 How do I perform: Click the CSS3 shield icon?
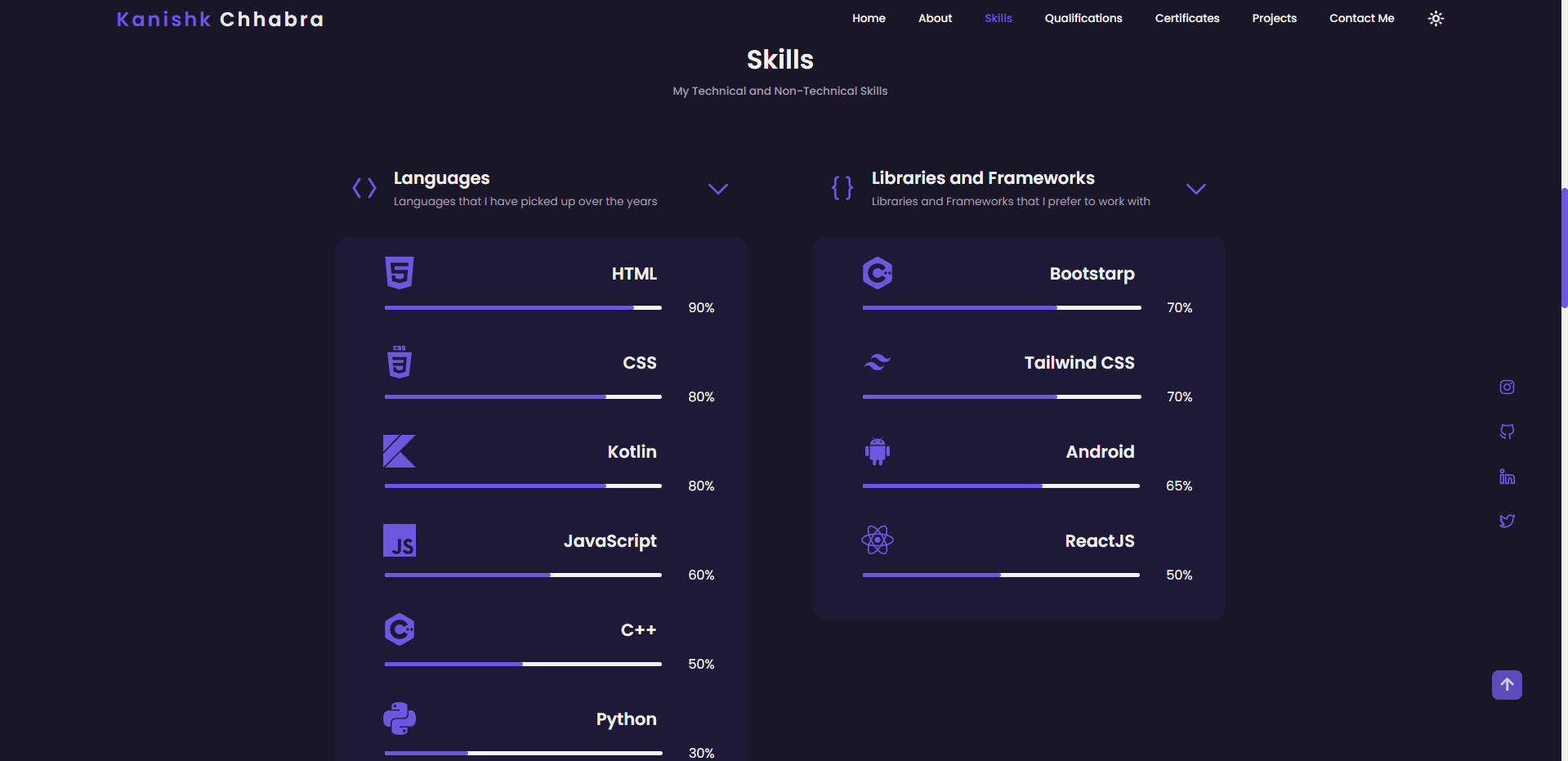point(400,361)
